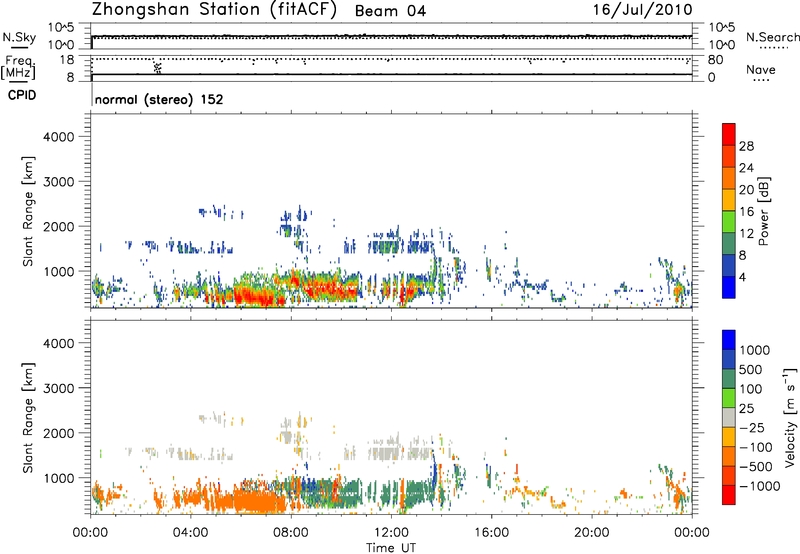The height and width of the screenshot is (554, 800).
Task: Click the gray -25 to 25 velocity swatch
Action: [729, 418]
